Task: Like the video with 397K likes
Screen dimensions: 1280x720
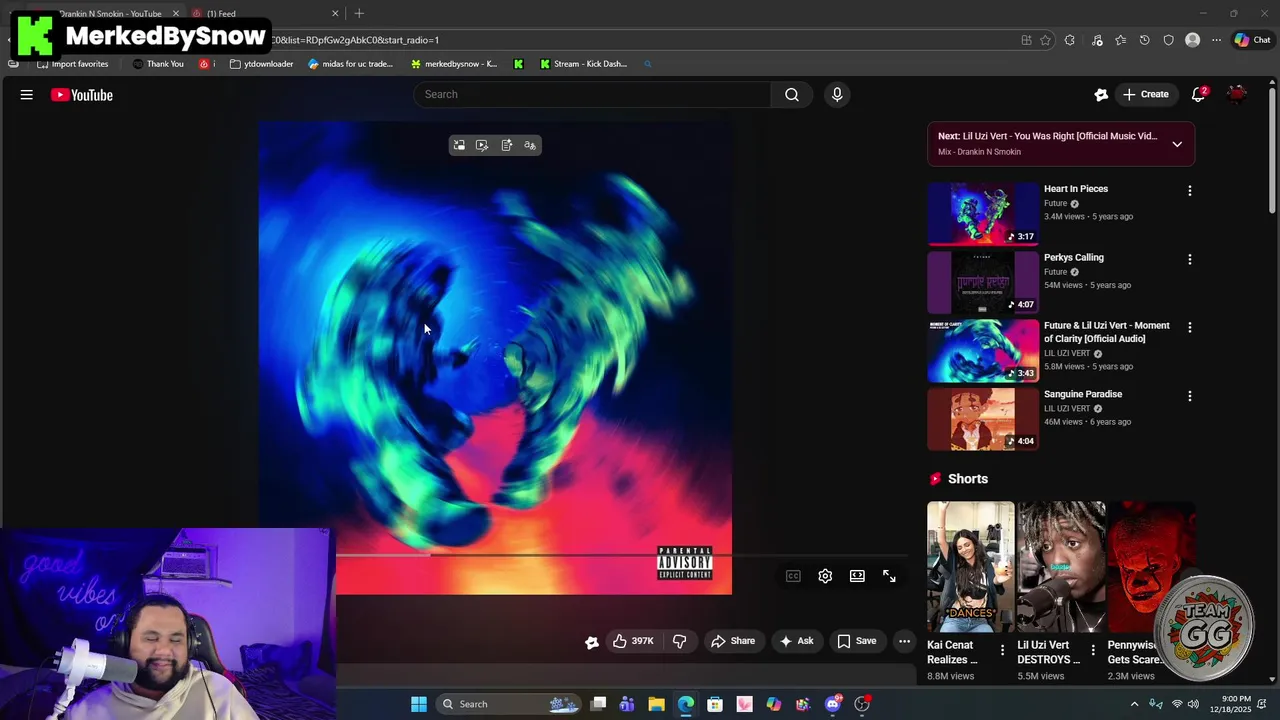Action: (633, 641)
